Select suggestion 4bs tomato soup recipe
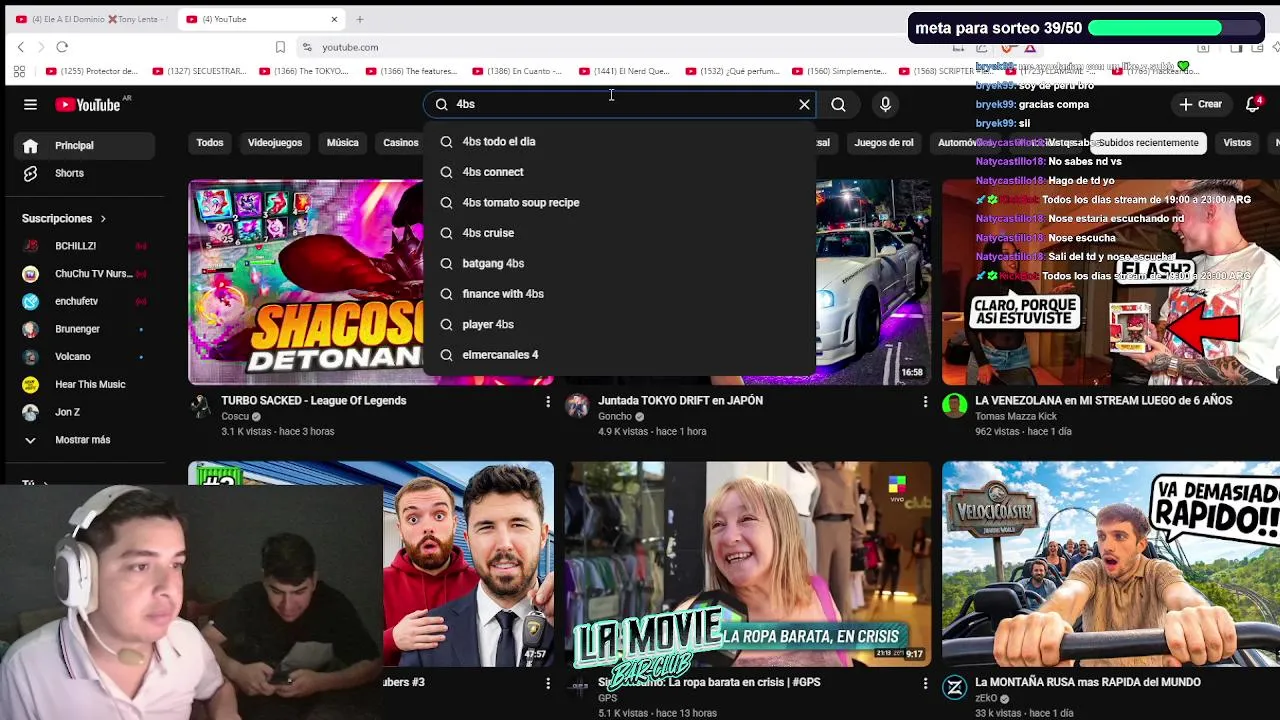Viewport: 1280px width, 720px height. (x=620, y=203)
